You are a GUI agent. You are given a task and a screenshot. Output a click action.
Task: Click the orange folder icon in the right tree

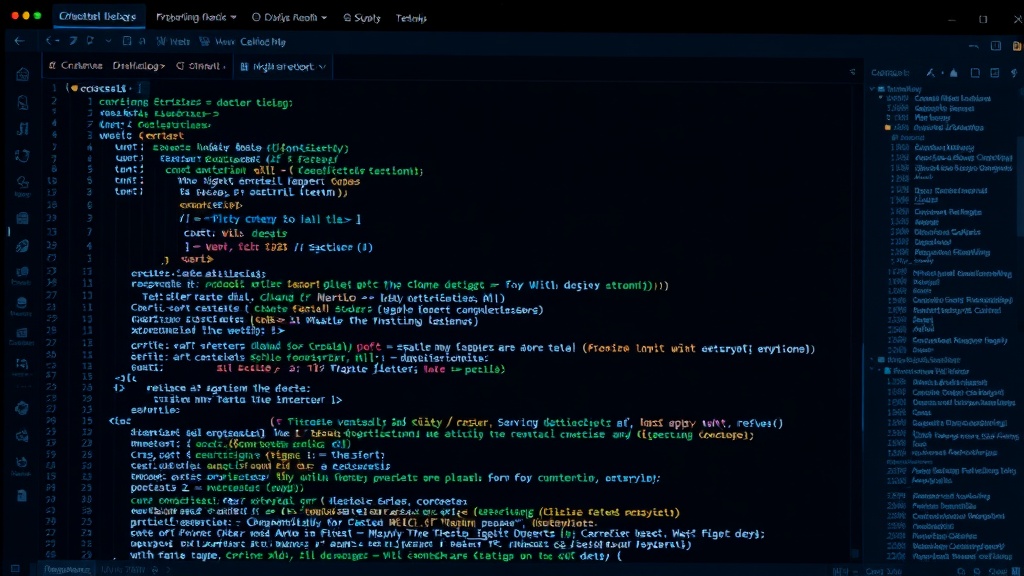click(x=888, y=127)
